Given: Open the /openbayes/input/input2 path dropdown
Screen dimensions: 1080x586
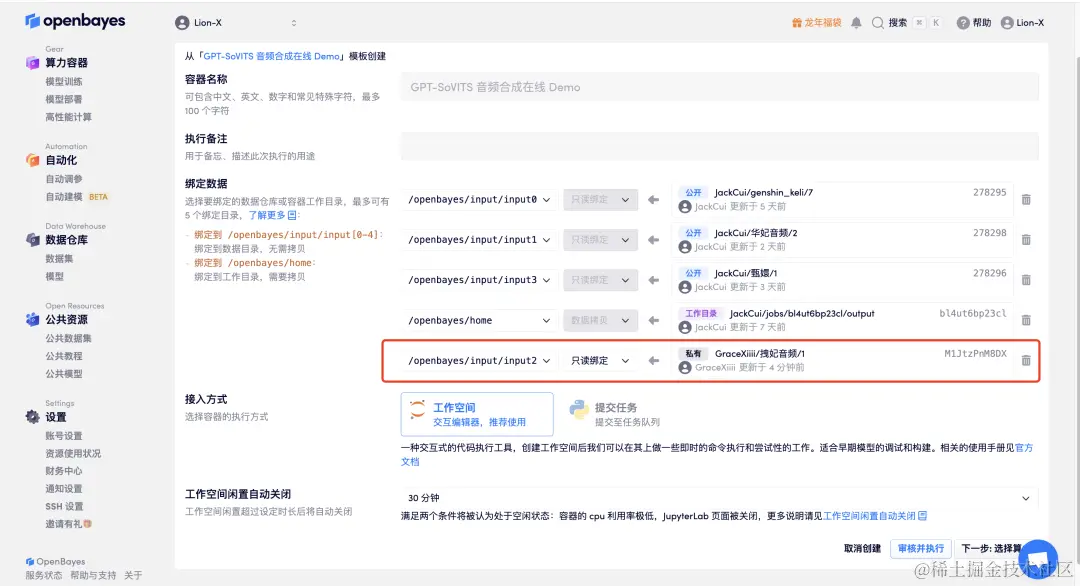Looking at the screenshot, I should coord(479,361).
